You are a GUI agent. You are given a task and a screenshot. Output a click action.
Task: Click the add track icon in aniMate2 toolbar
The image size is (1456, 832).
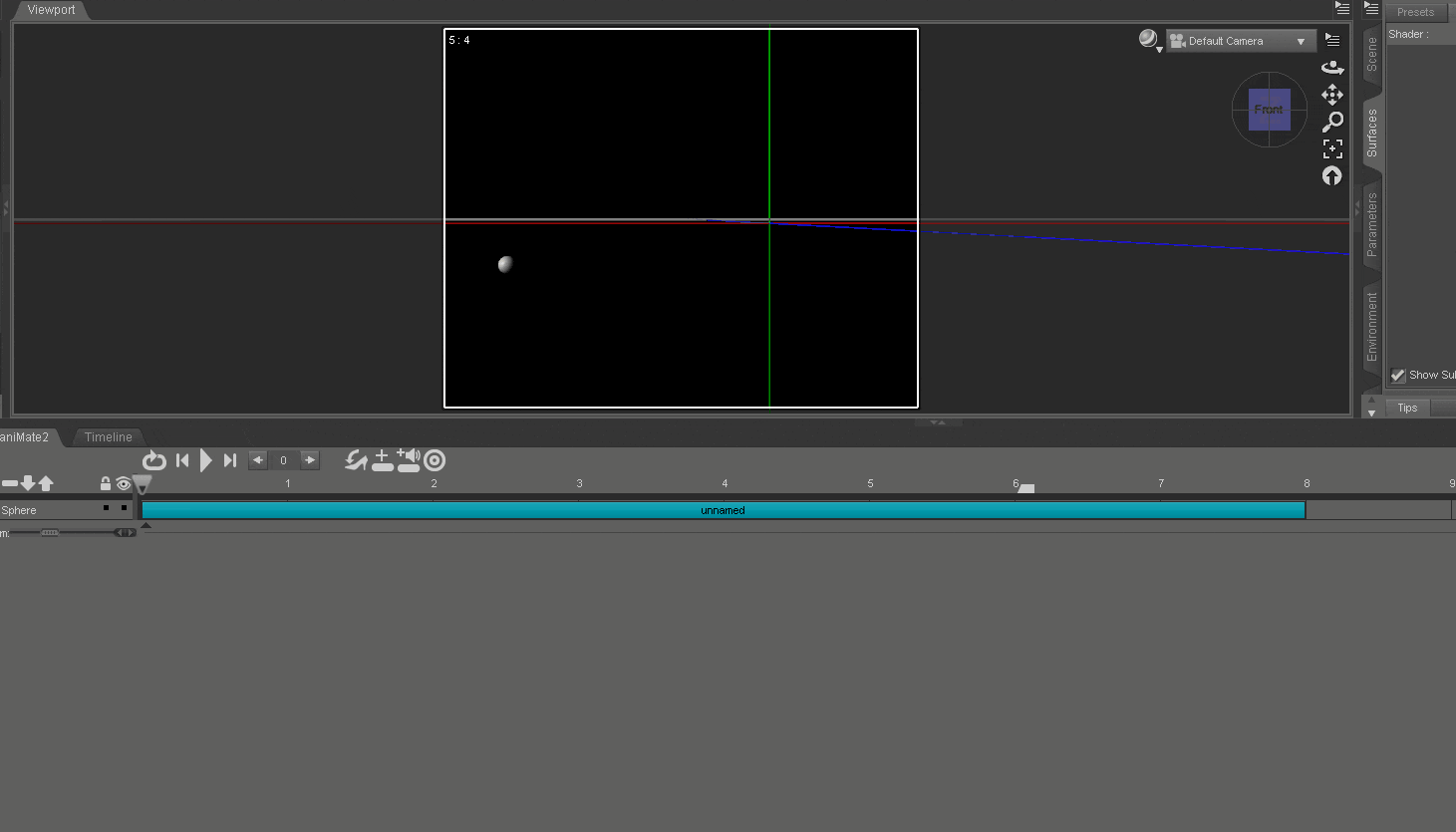[x=383, y=460]
